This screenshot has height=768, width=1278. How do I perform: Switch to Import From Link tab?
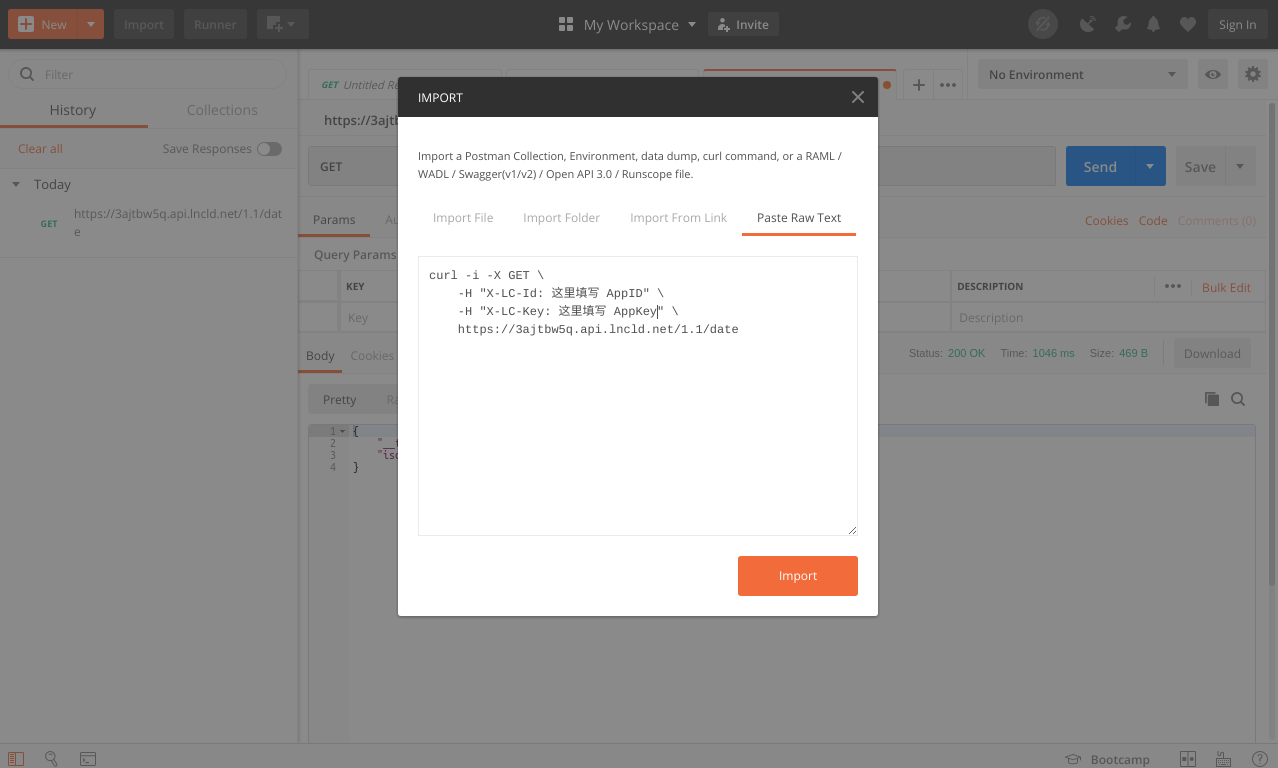pos(678,217)
